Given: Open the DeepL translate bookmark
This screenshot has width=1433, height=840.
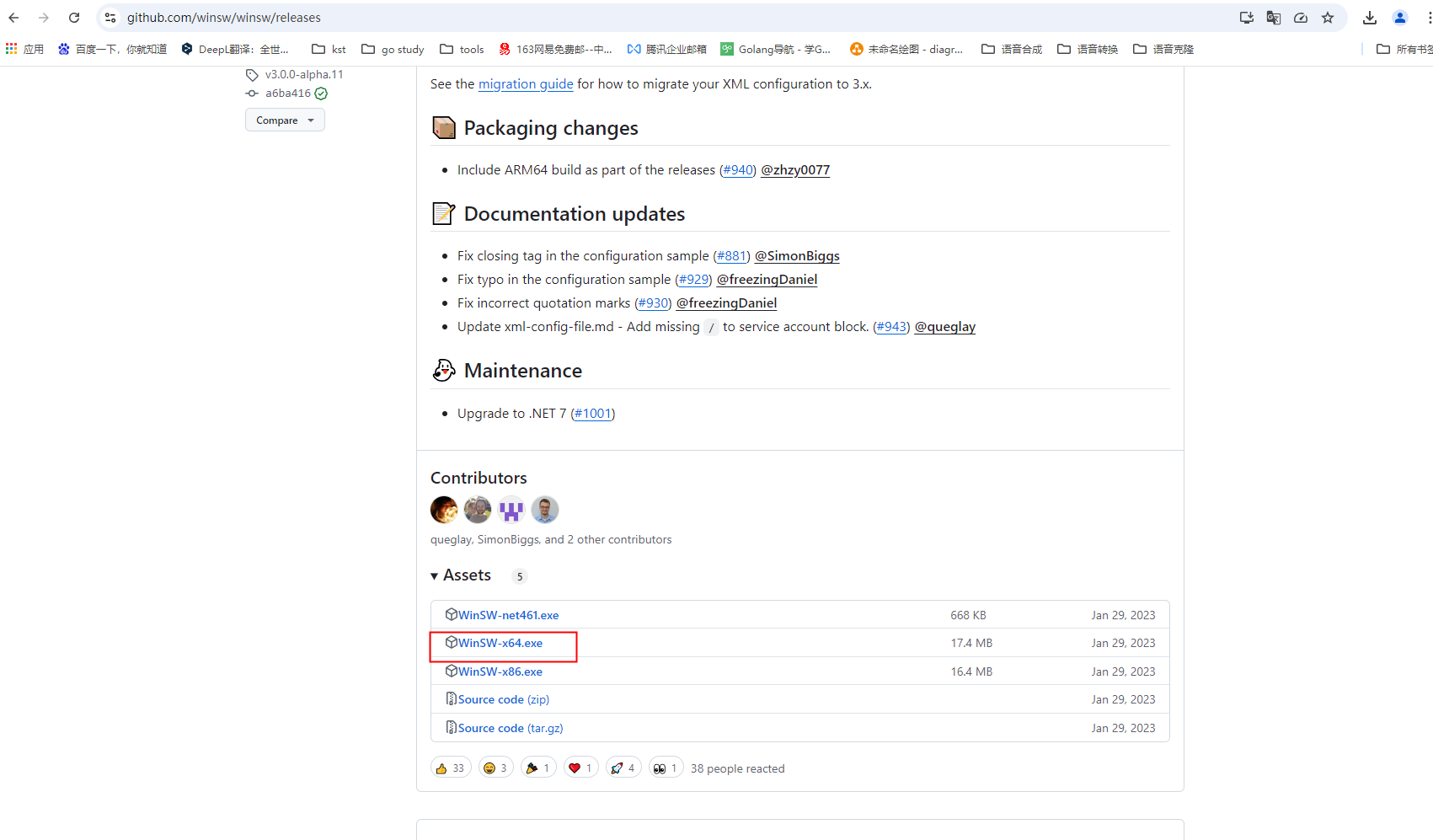Looking at the screenshot, I should tap(235, 49).
